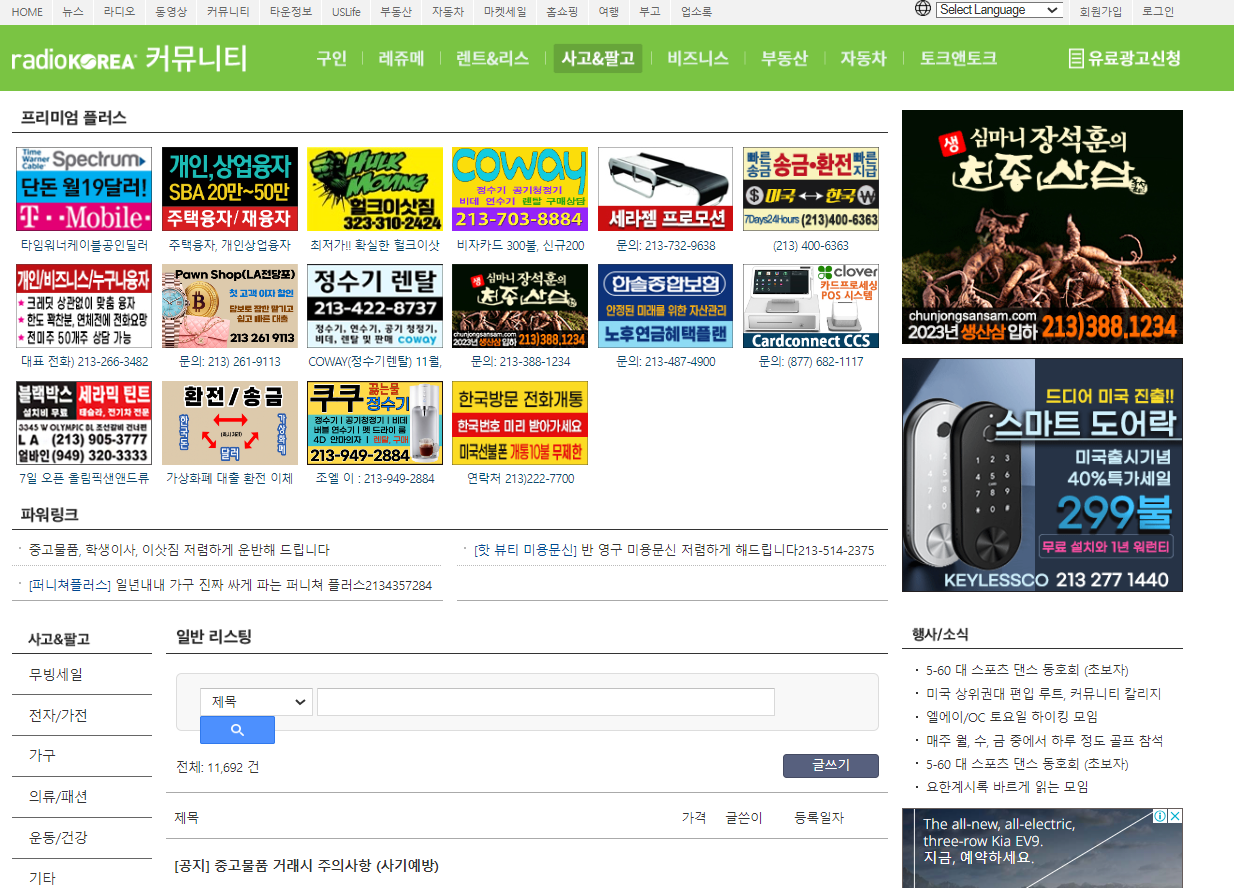Click the ad info icon on Kia banner

[x=1159, y=817]
